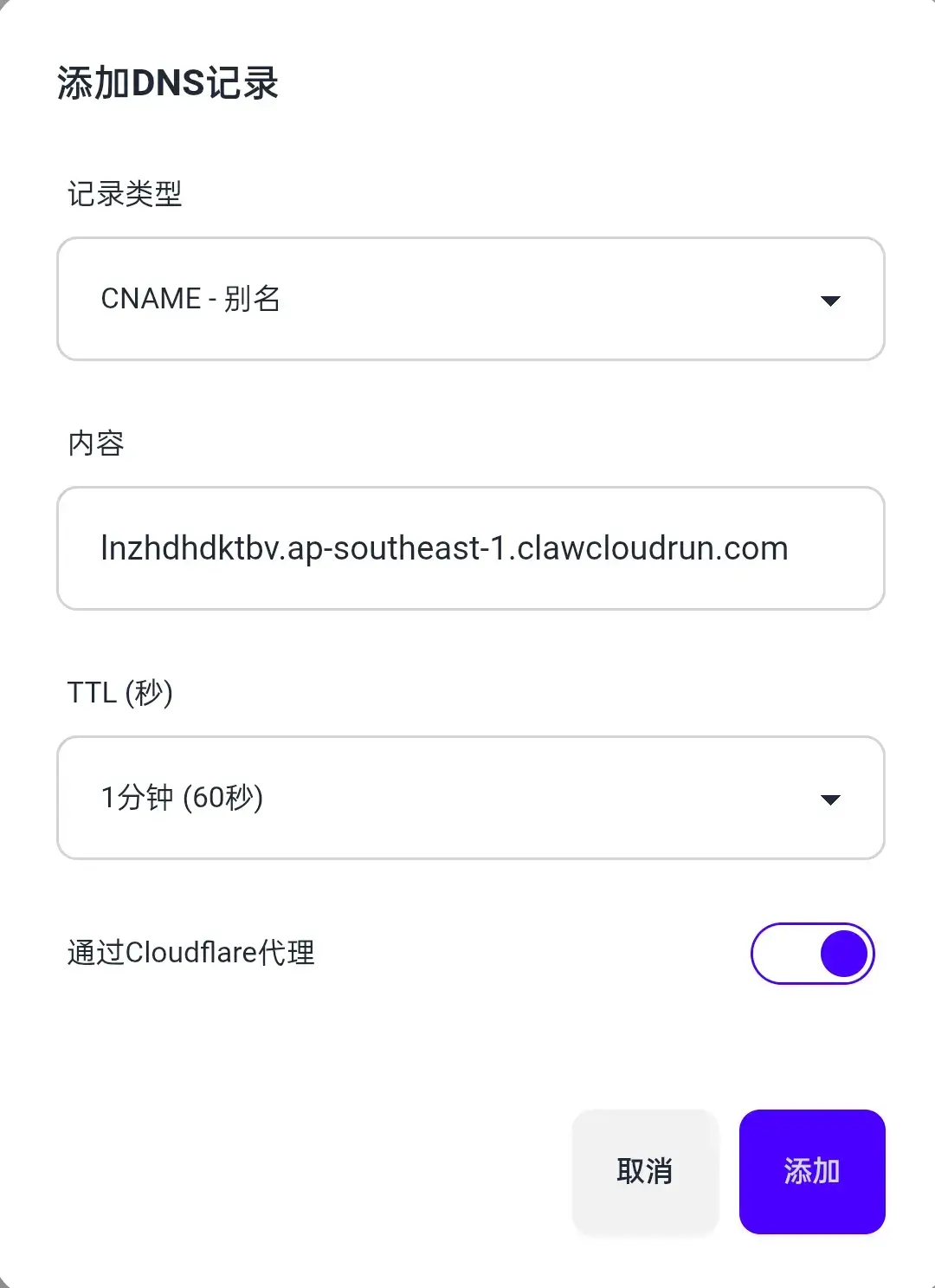
Task: Click the 取消 button to cancel
Action: 645,1171
